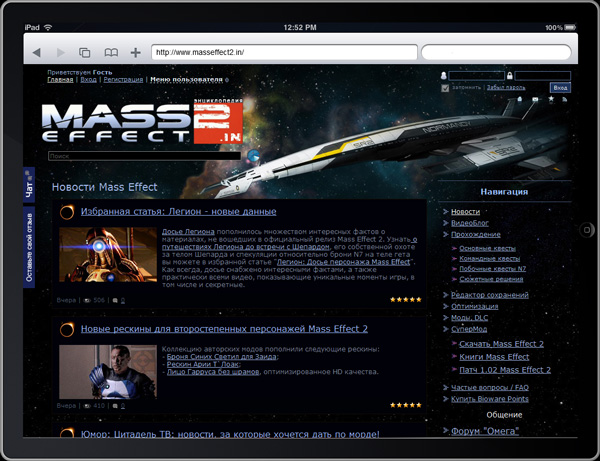Open 'Скачать Mass Effect 2' link
This screenshot has width=600, height=461.
(x=501, y=344)
